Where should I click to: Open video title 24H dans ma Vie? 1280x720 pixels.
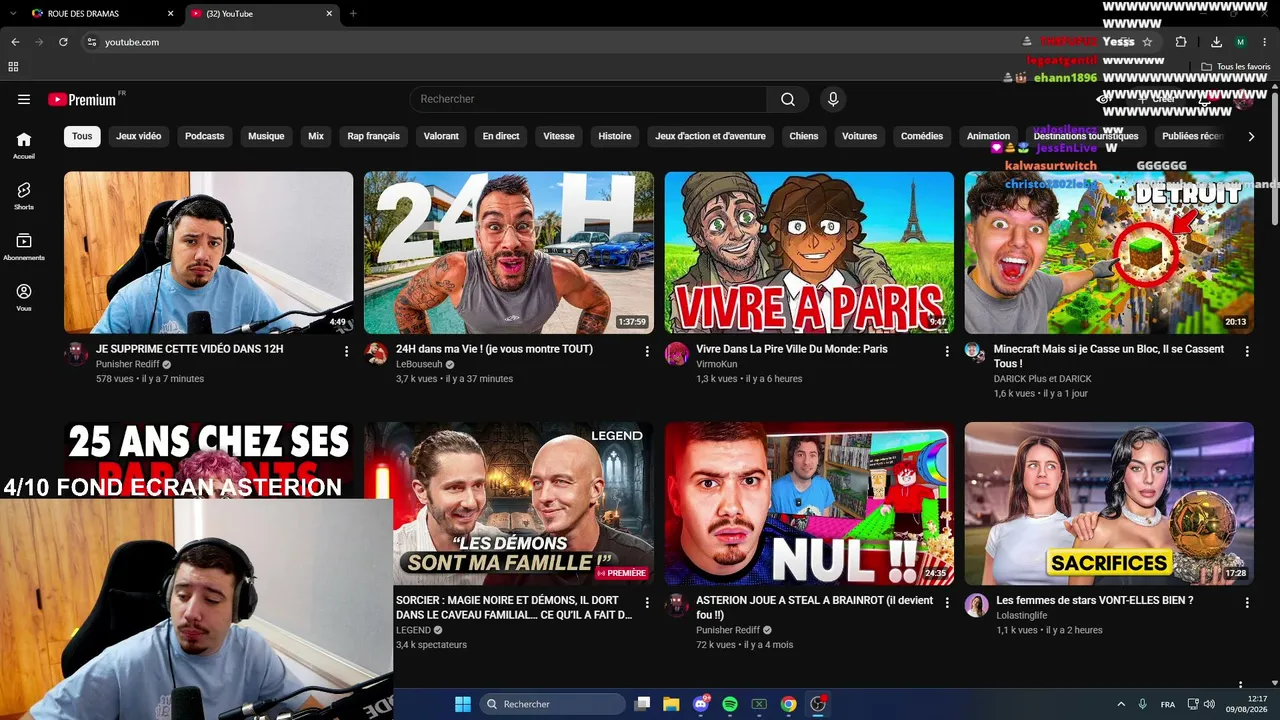tap(494, 349)
